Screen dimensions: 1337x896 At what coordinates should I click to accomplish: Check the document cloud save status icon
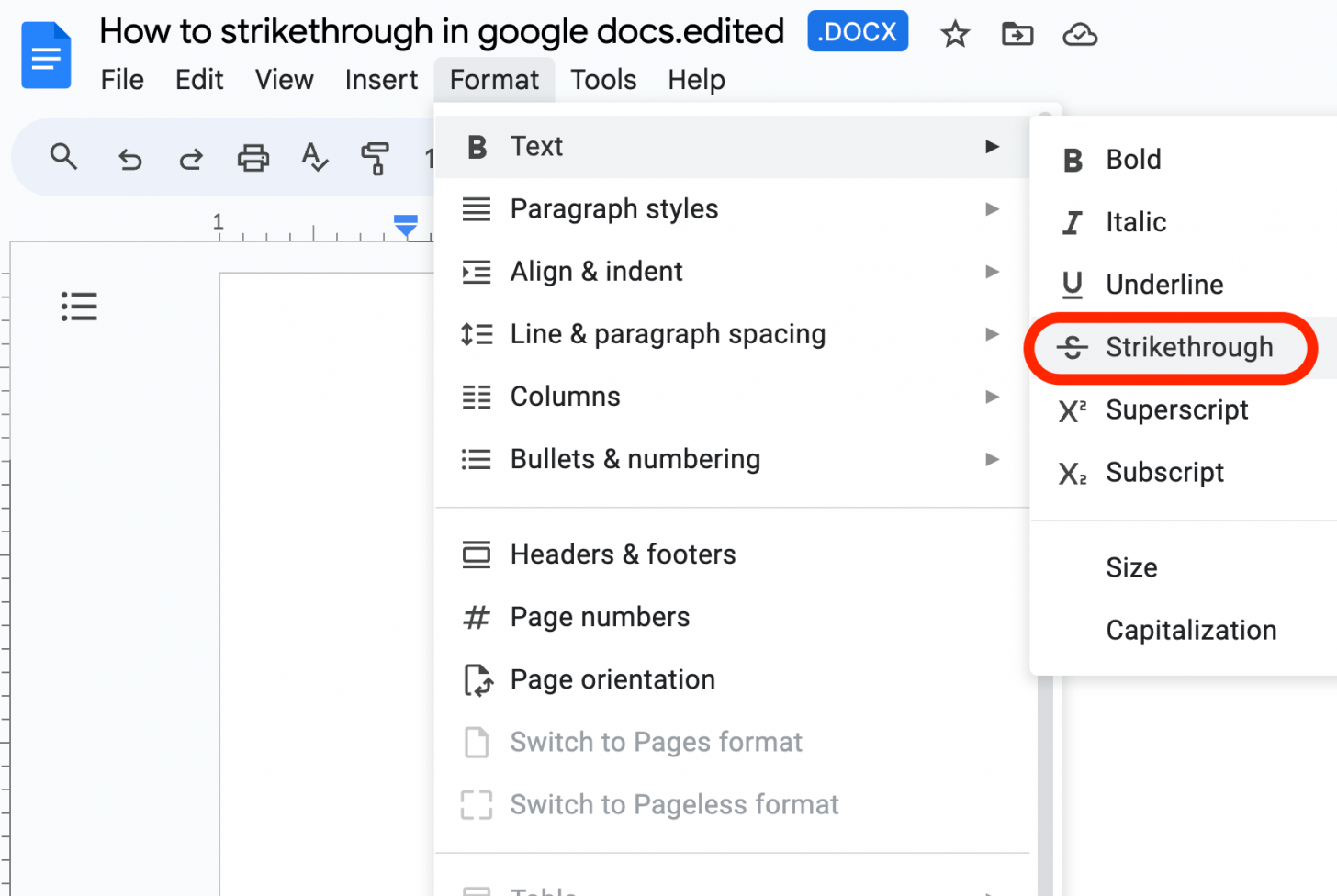(x=1079, y=34)
